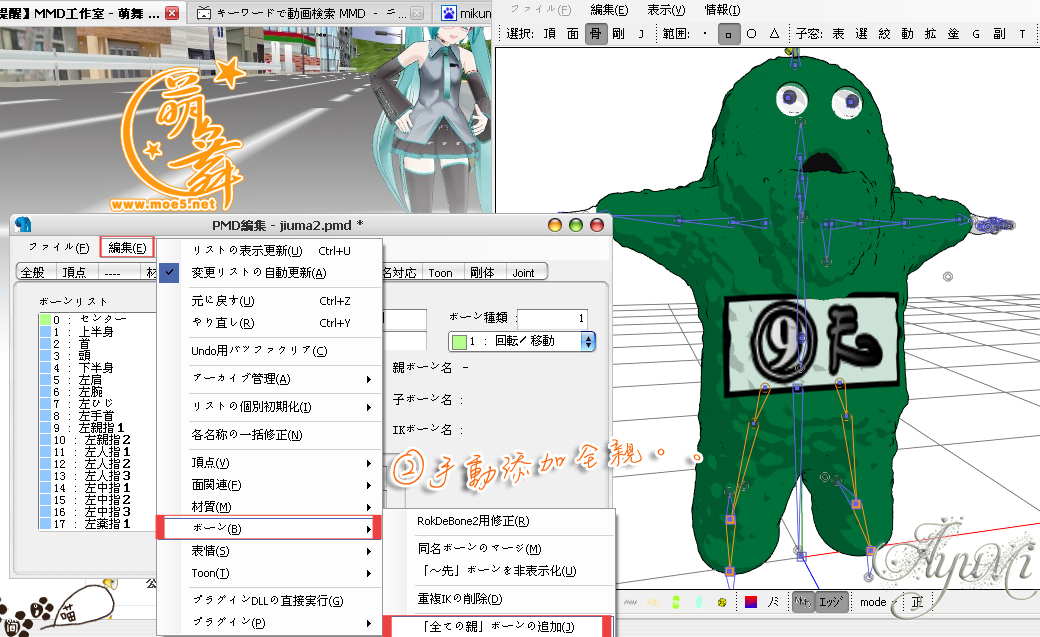Open the 編集(E) menu in viewer window
The height and width of the screenshot is (637, 1040).
(x=609, y=10)
